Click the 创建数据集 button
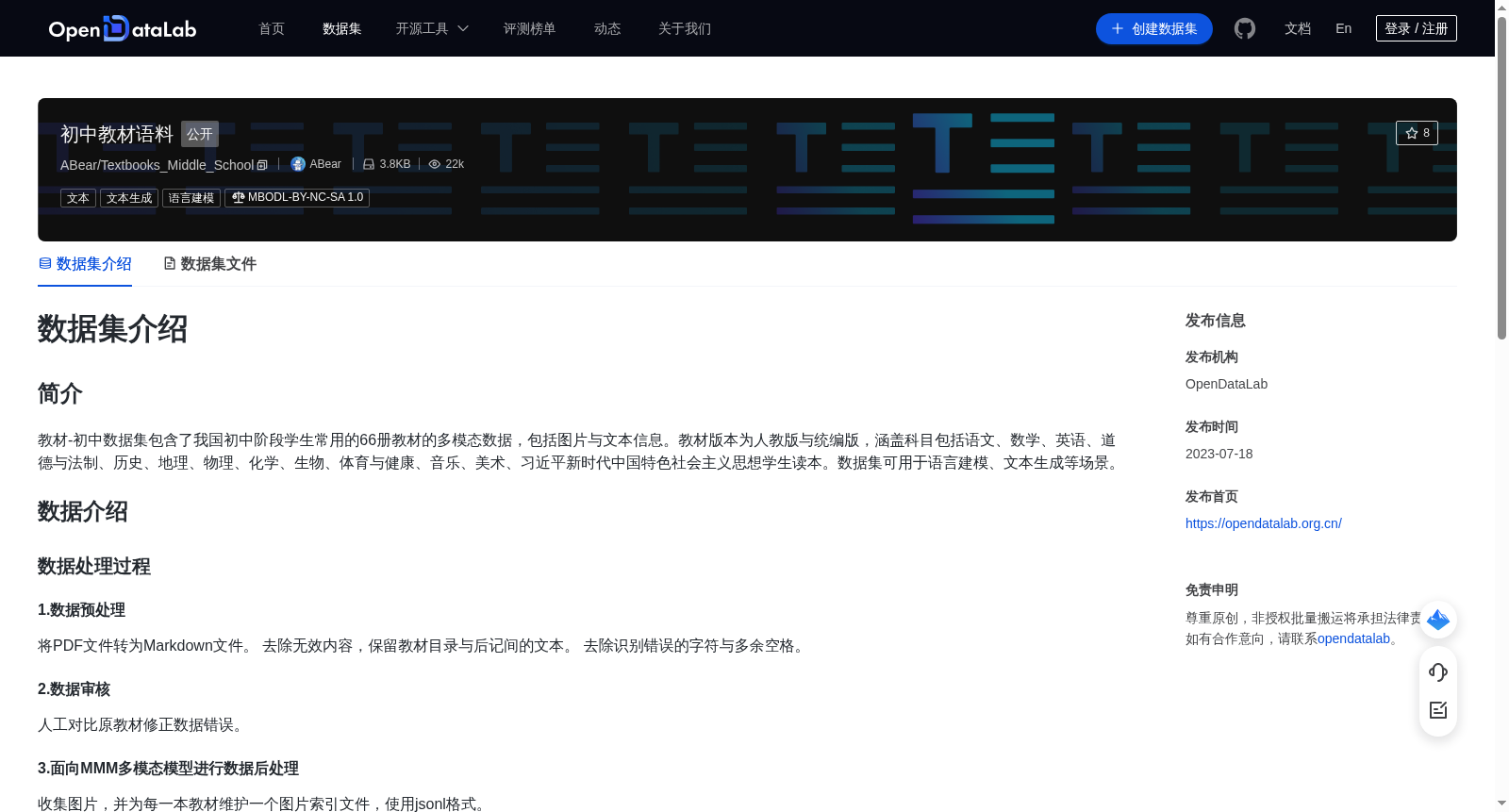The width and height of the screenshot is (1509, 812). click(x=1154, y=28)
